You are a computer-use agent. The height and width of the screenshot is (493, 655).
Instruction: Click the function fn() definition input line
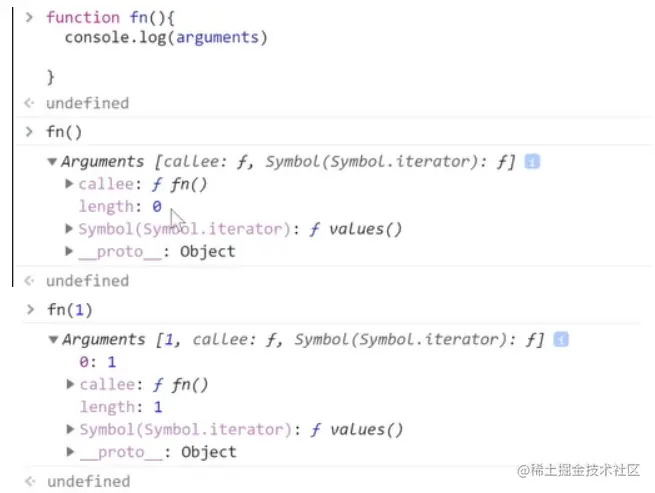pos(118,17)
